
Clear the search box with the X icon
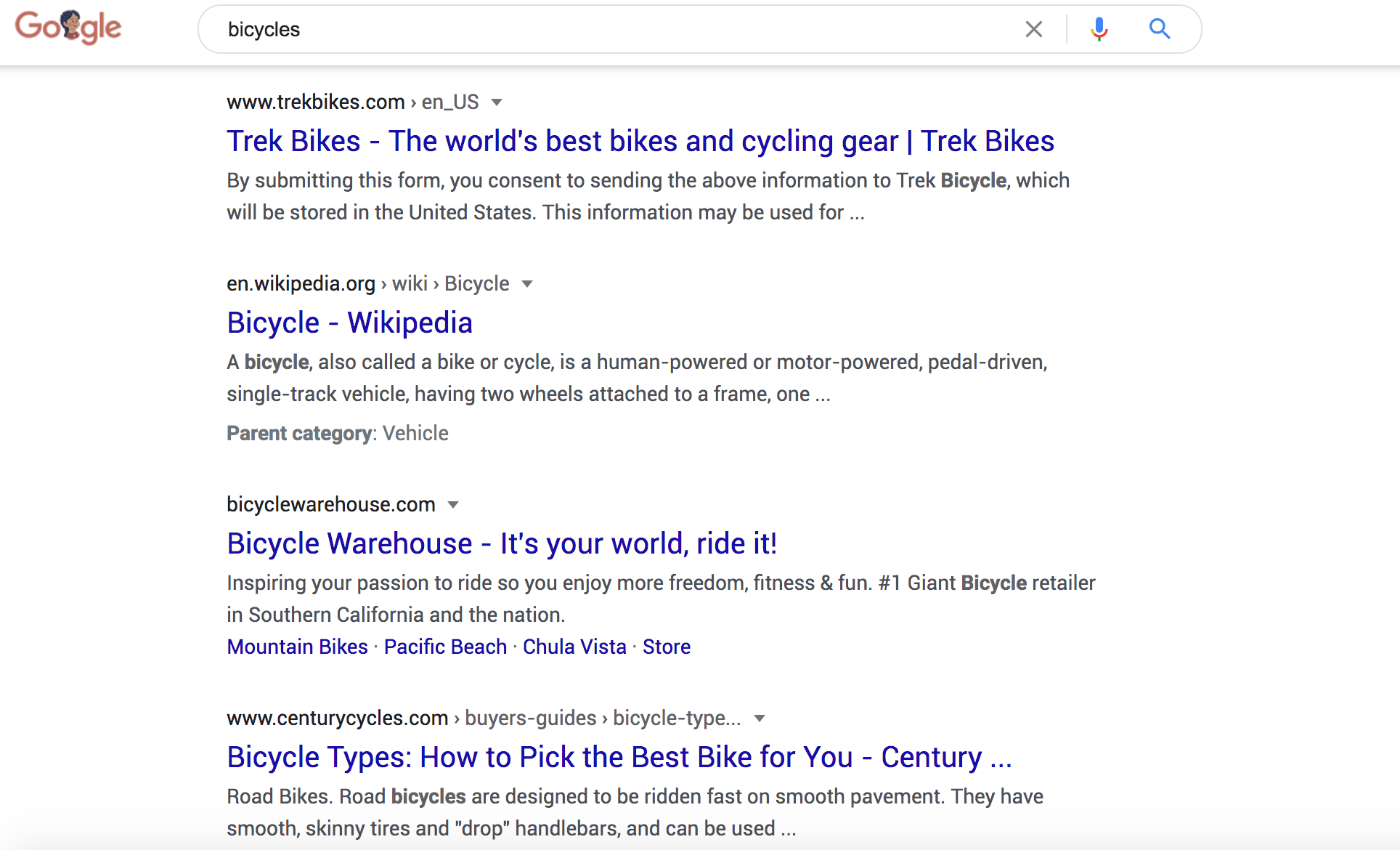point(1033,29)
